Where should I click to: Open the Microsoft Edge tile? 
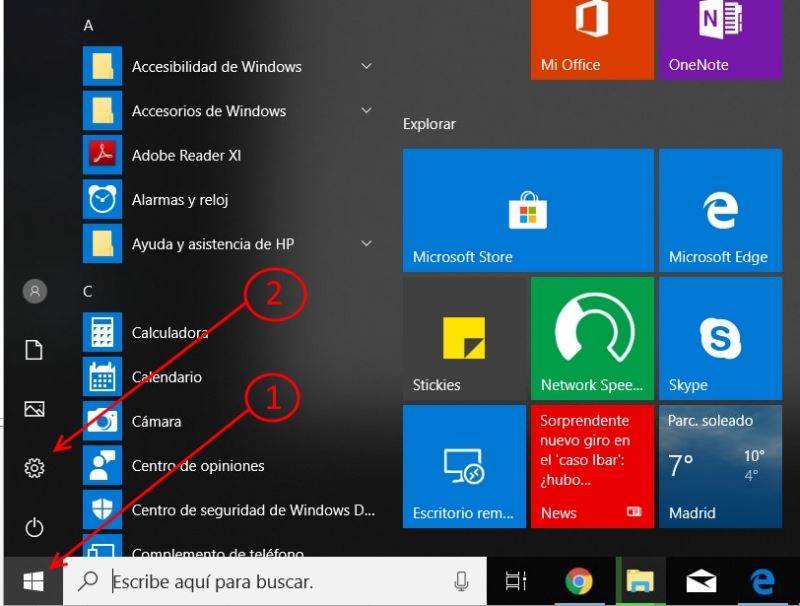(x=720, y=210)
